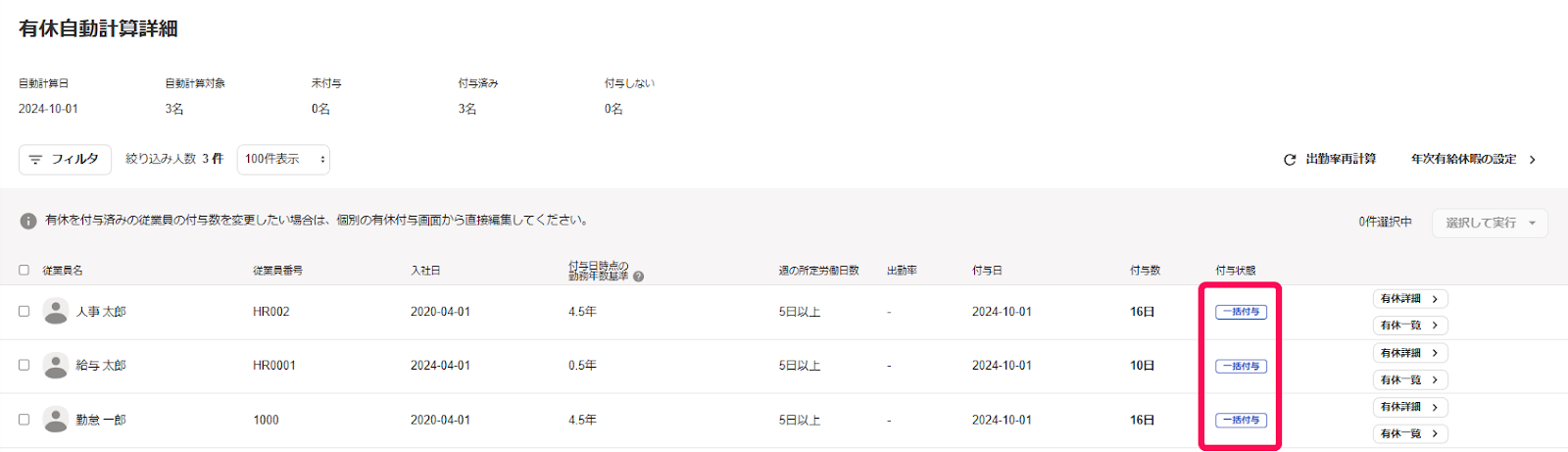1568x452 pixels.
Task: Toggle the select-all checkbox in the header
Action: (24, 270)
